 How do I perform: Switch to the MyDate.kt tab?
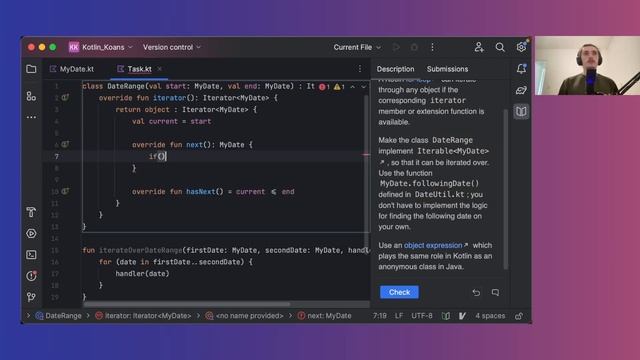71,69
